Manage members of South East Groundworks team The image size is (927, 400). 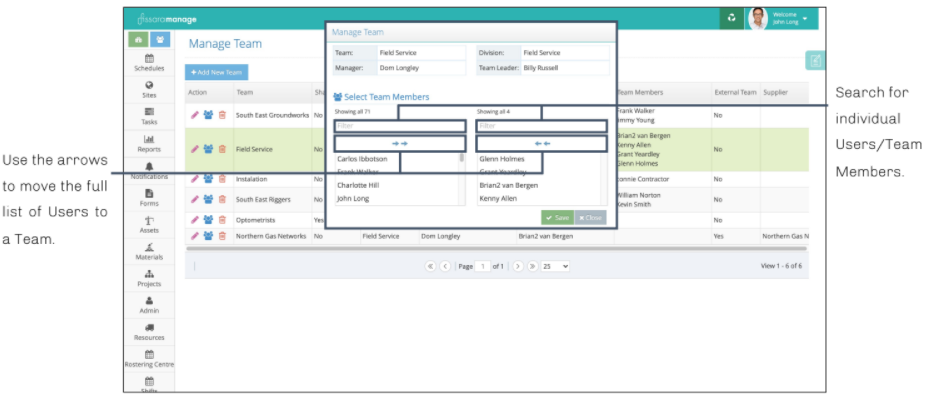tap(208, 115)
